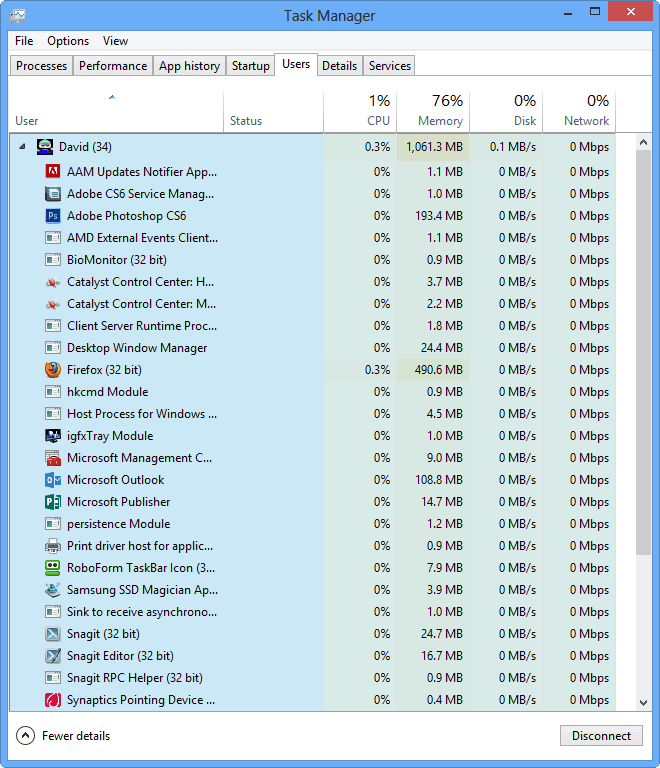Open the File menu
The width and height of the screenshot is (660, 768).
(24, 41)
